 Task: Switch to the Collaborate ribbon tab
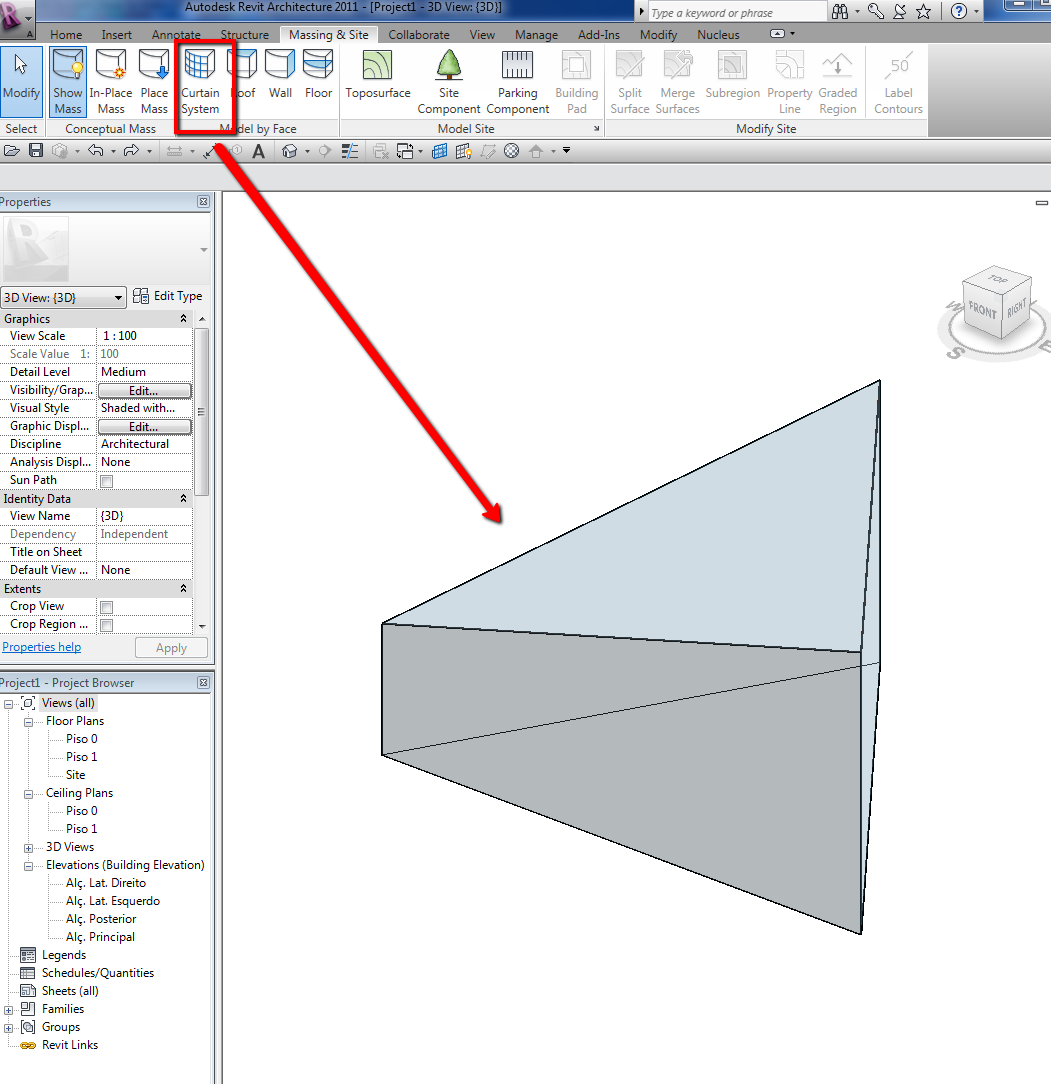pyautogui.click(x=419, y=34)
